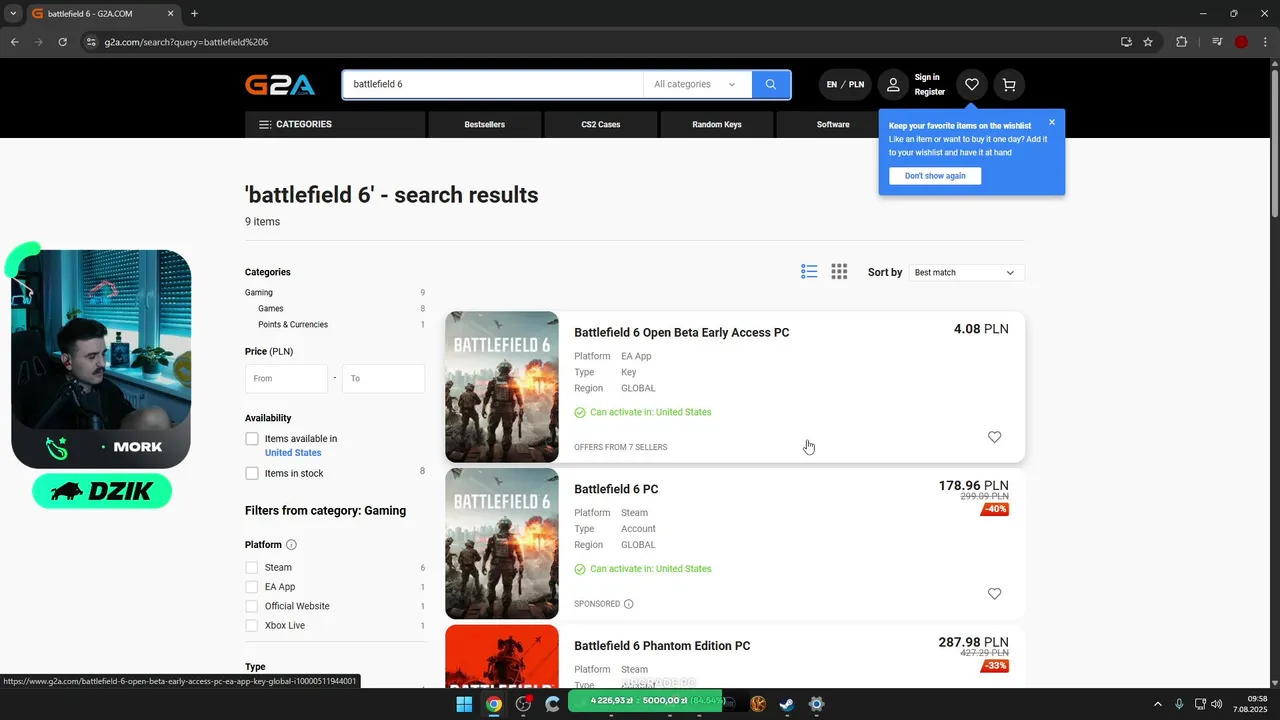Image resolution: width=1280 pixels, height=720 pixels.
Task: Open Battlefield 6 Phantom Edition PC title
Action: click(x=662, y=646)
